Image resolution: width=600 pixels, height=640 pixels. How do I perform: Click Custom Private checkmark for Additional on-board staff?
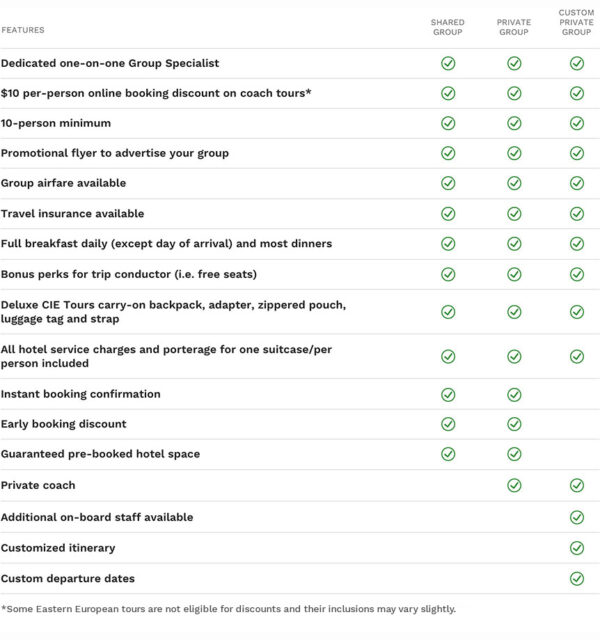click(577, 517)
